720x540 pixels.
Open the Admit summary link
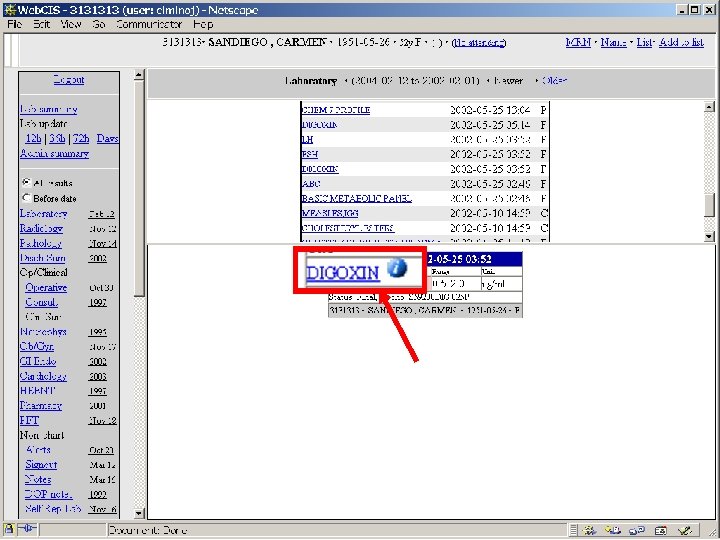pos(54,154)
